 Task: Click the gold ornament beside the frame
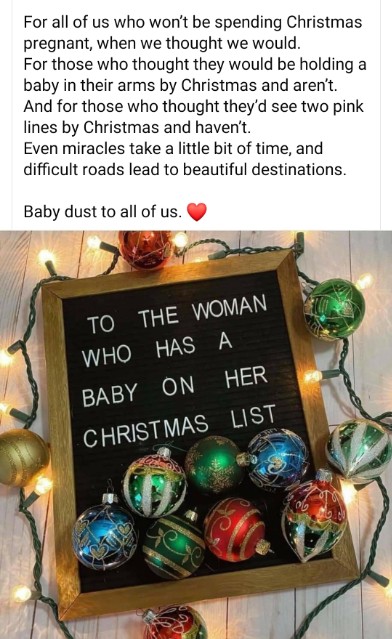[22, 457]
